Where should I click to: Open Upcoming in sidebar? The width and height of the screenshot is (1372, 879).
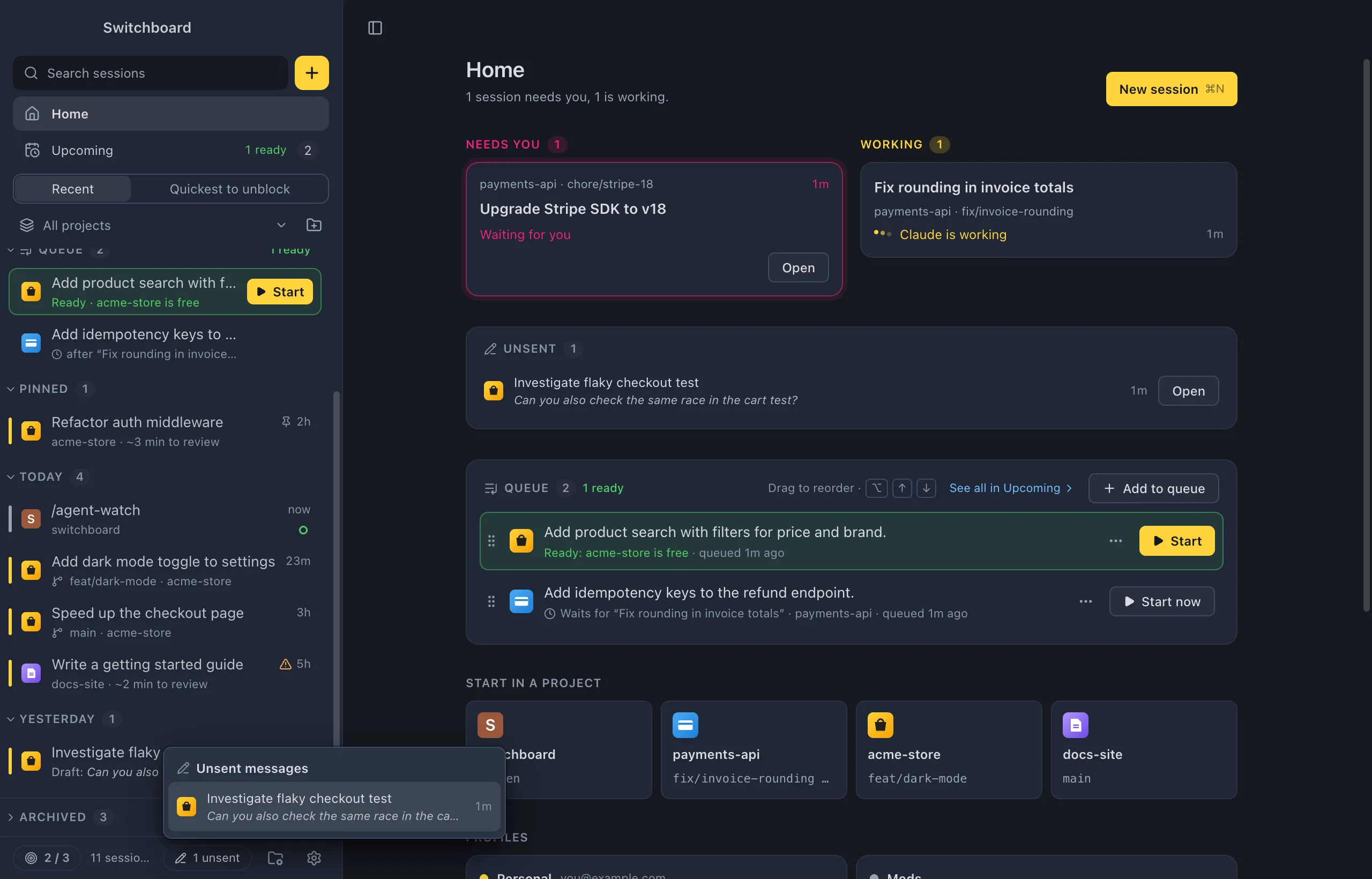[170, 150]
